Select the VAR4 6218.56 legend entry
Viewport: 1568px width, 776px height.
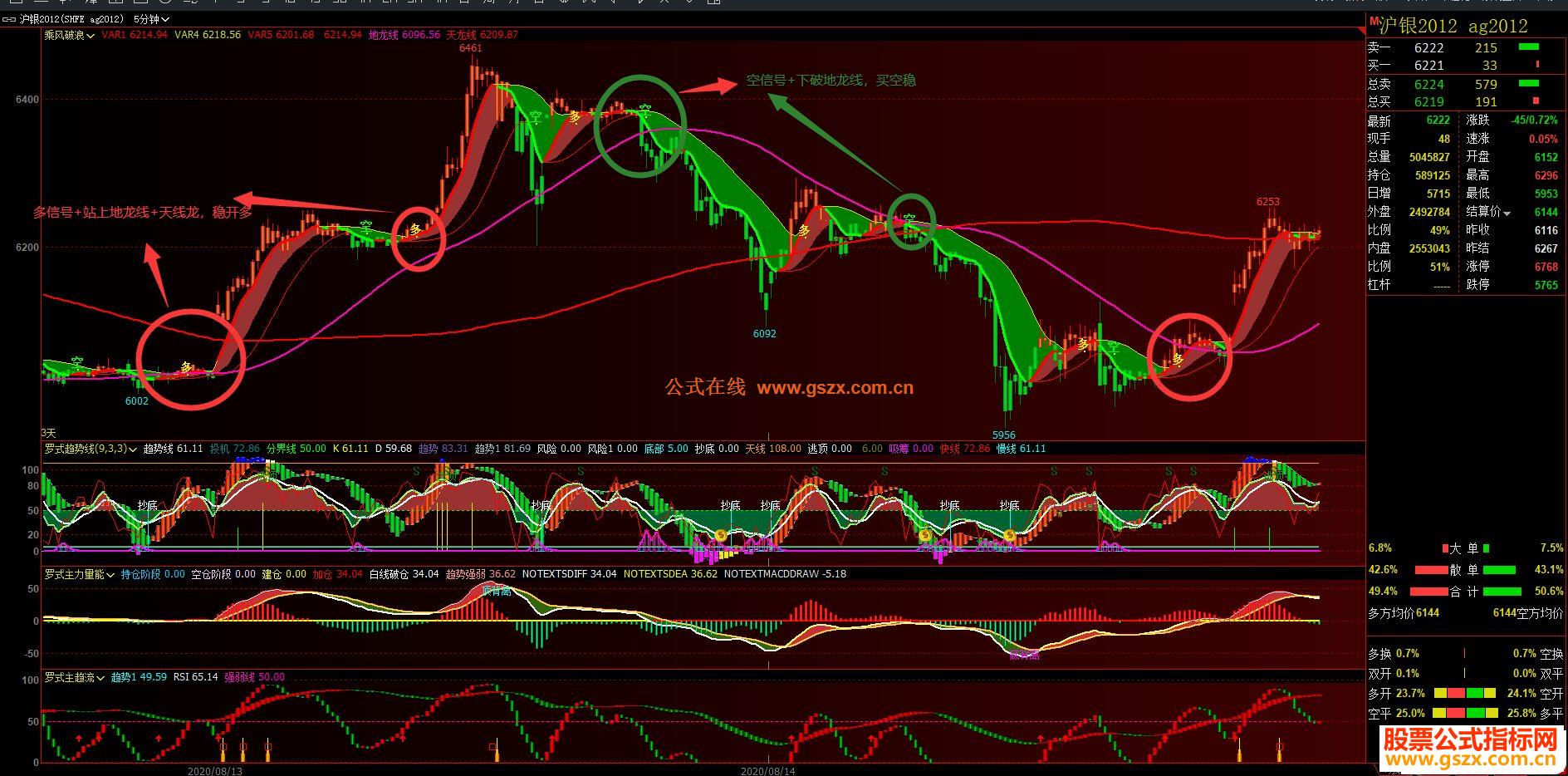[x=208, y=35]
